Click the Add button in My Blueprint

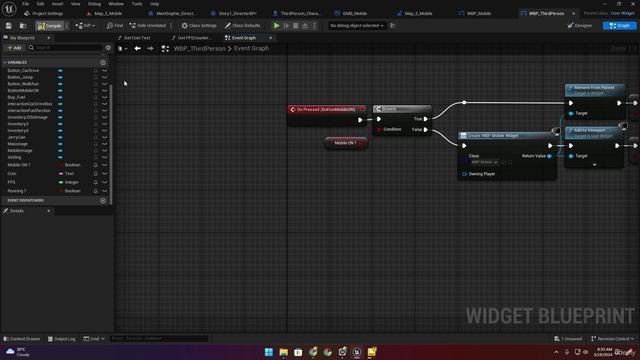coord(14,48)
